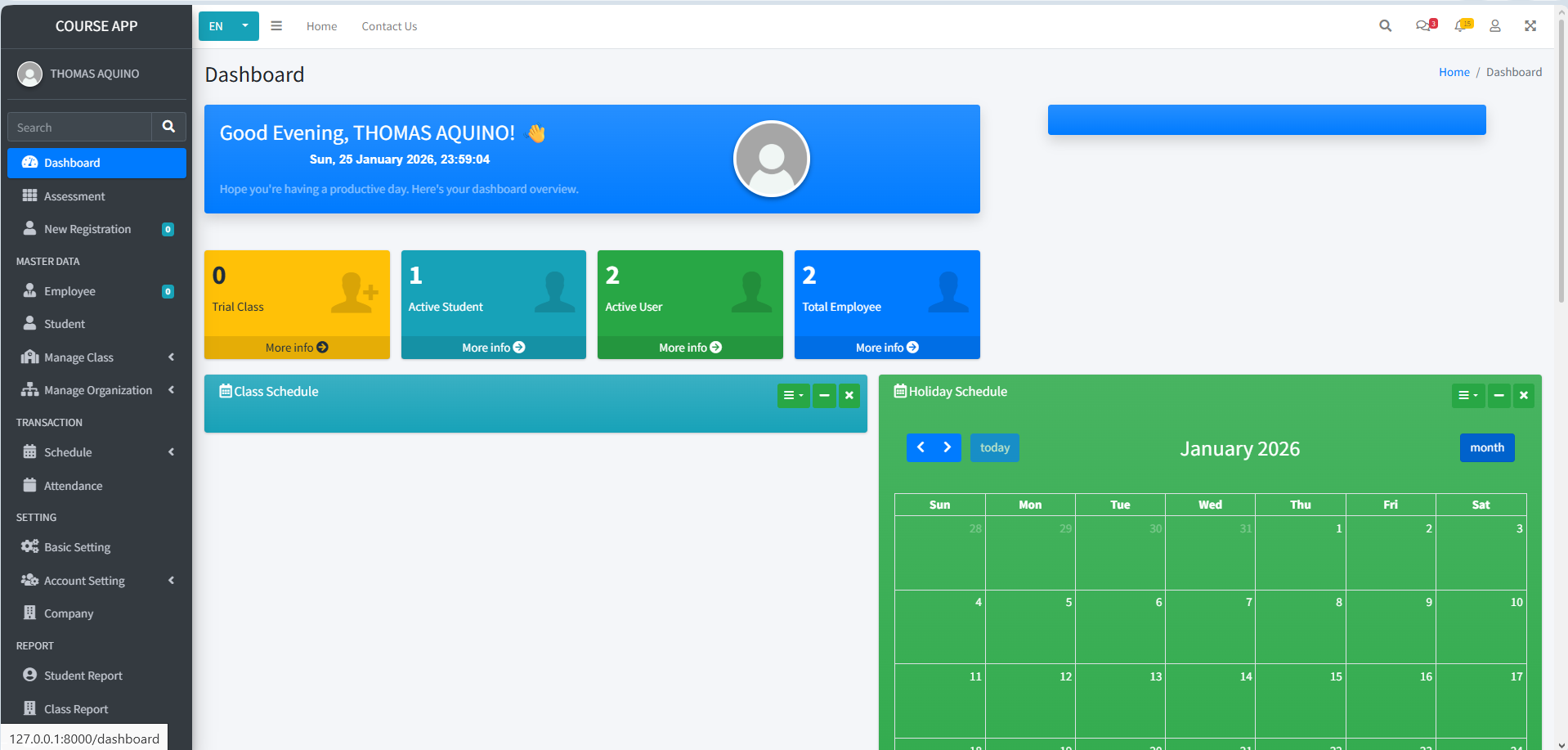Expand the Account Setting submenu

[x=96, y=581]
